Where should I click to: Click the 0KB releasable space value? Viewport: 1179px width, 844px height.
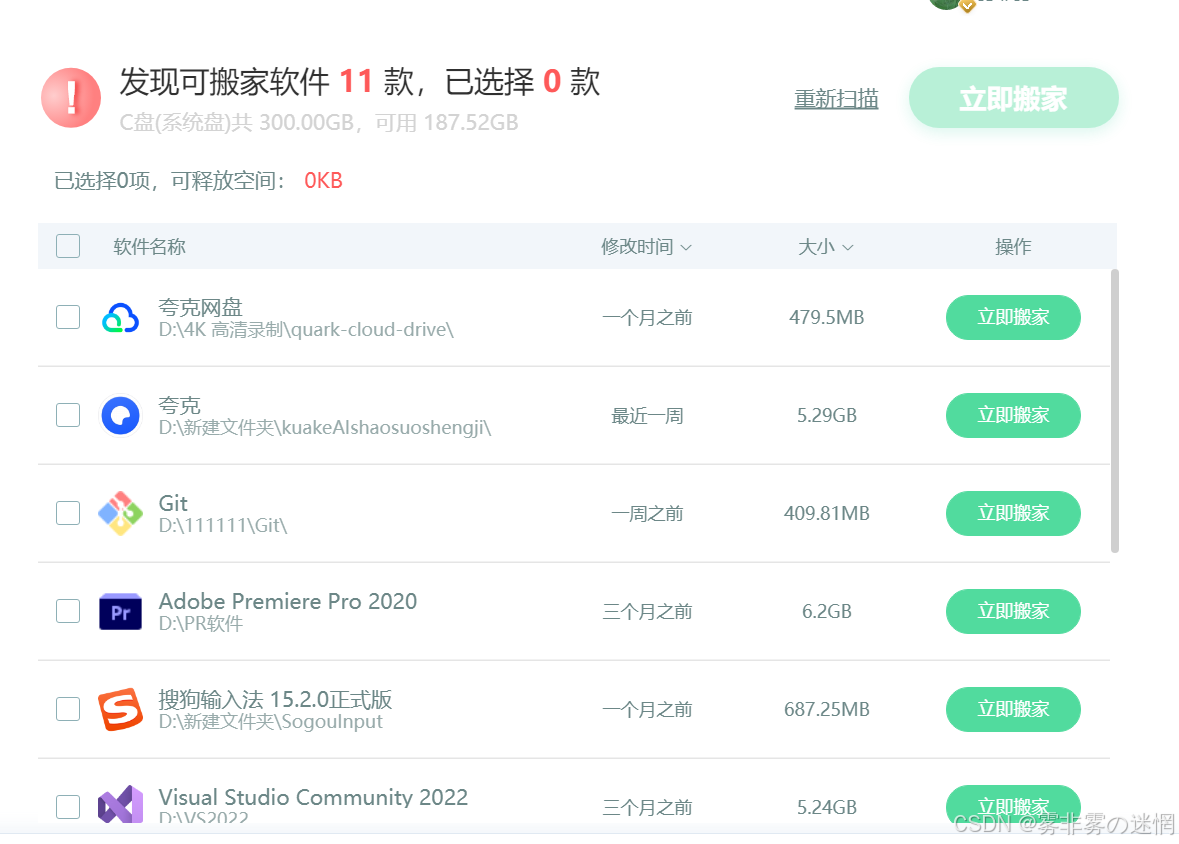(323, 181)
